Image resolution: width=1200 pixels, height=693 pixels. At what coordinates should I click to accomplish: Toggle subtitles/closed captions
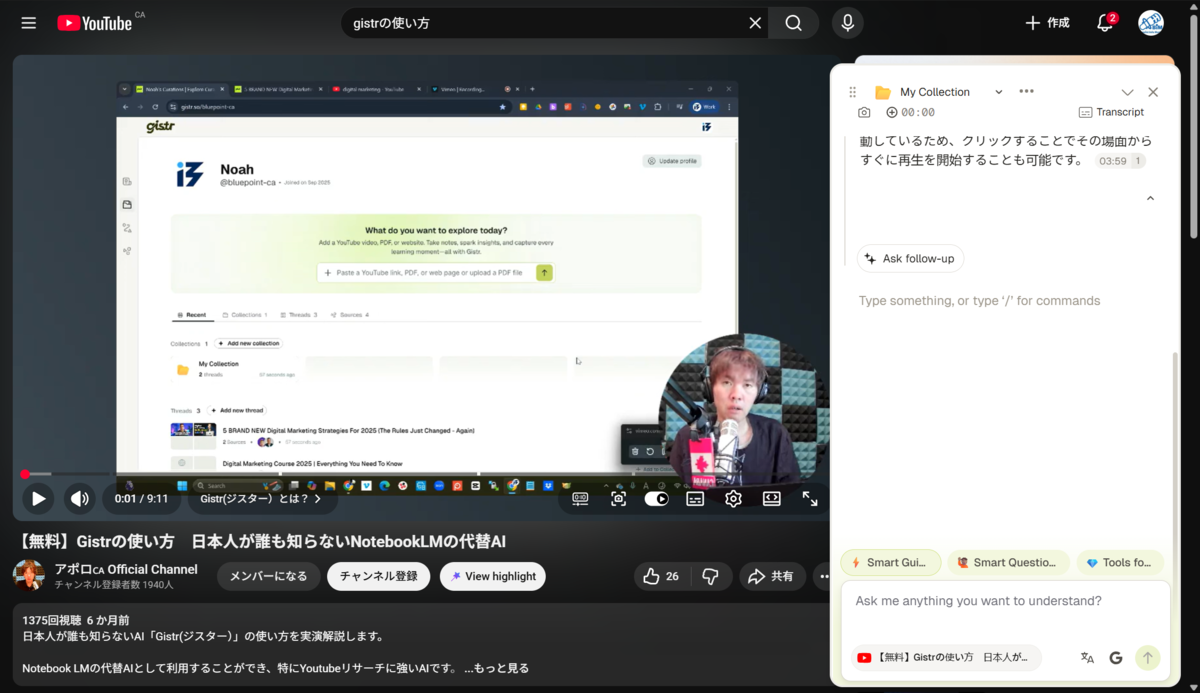(695, 498)
